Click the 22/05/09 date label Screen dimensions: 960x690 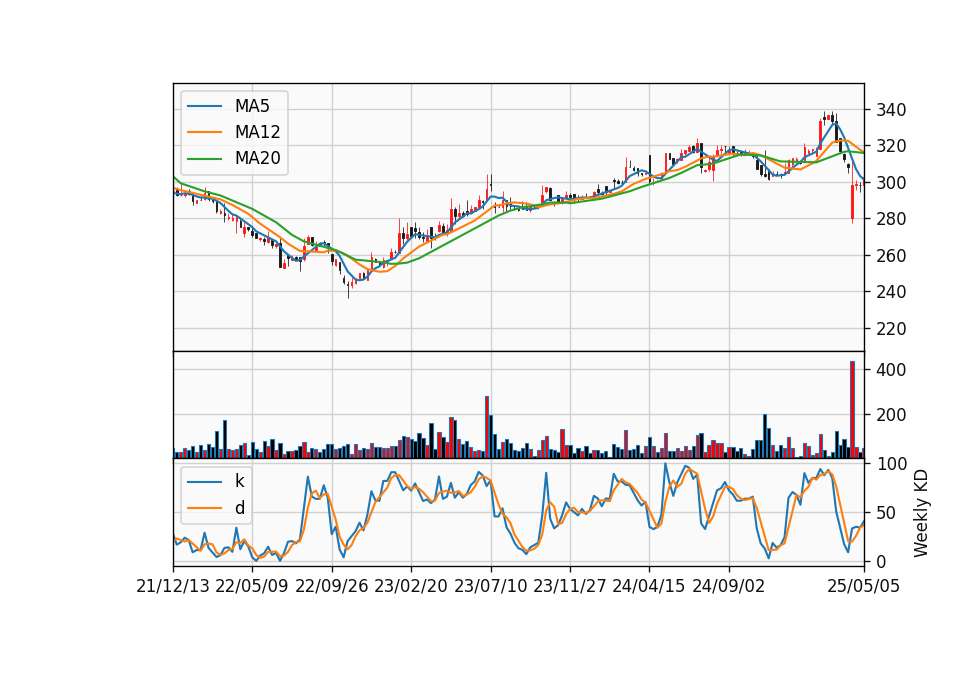[x=252, y=586]
